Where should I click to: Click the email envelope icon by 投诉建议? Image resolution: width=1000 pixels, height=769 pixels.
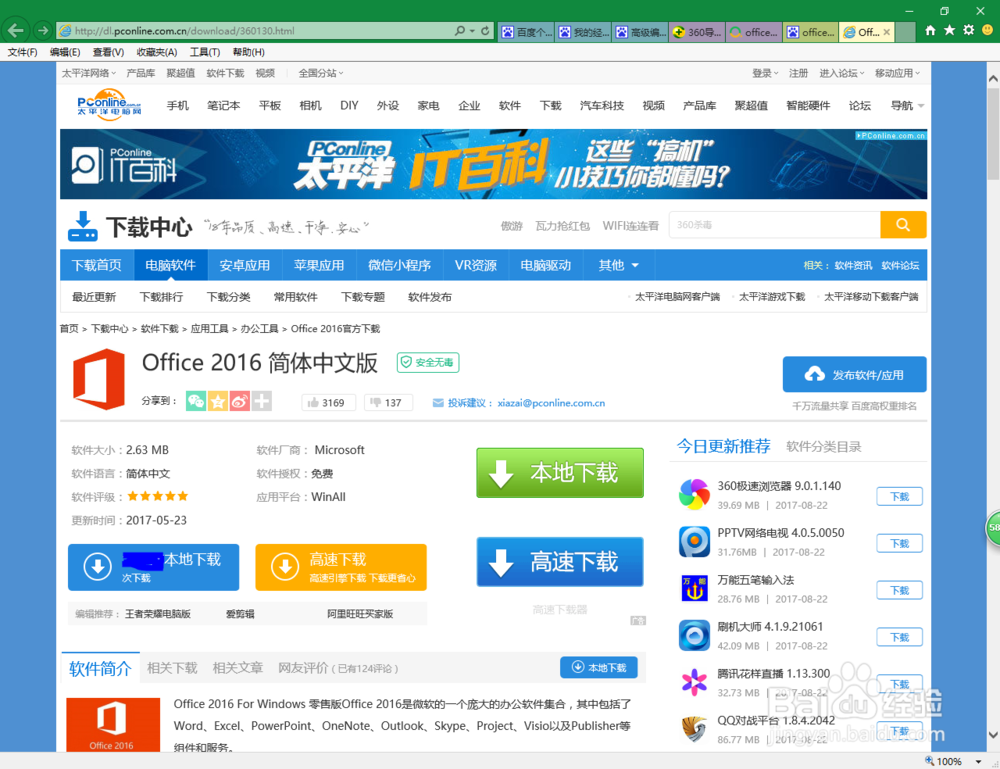(x=438, y=403)
